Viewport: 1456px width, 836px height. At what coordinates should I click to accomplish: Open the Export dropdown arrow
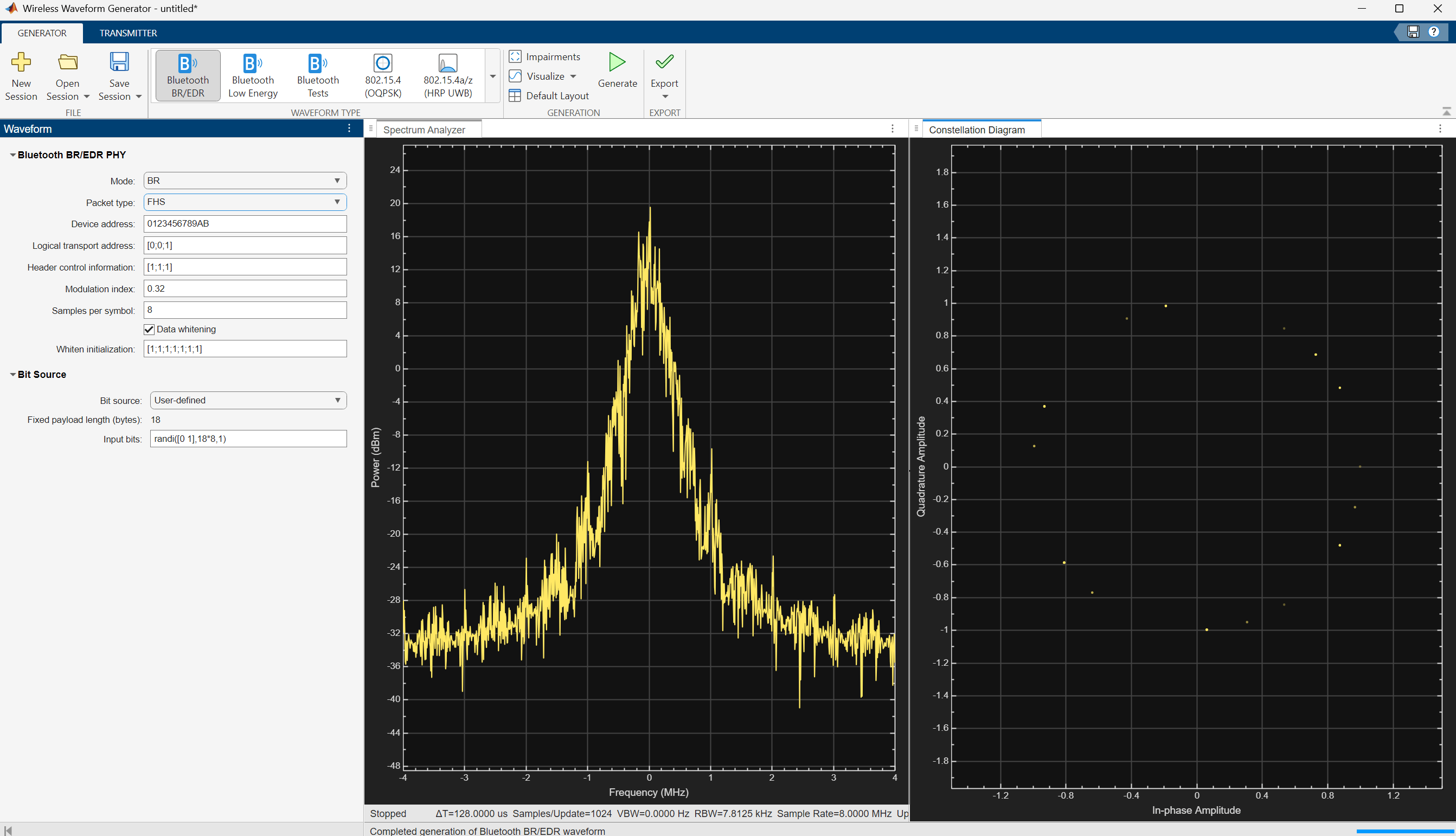click(x=665, y=97)
